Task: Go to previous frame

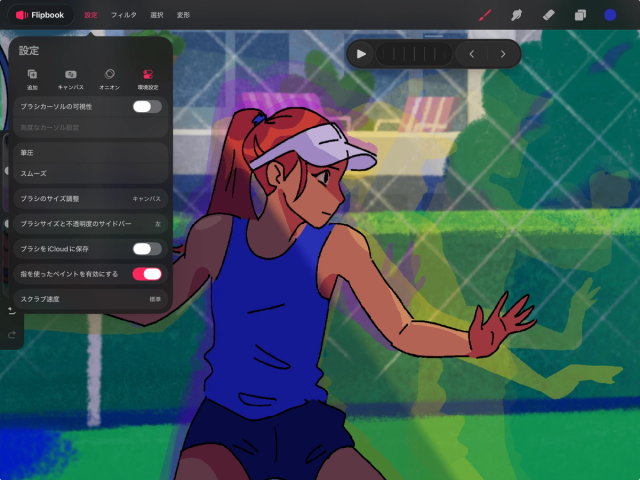Action: pos(471,54)
